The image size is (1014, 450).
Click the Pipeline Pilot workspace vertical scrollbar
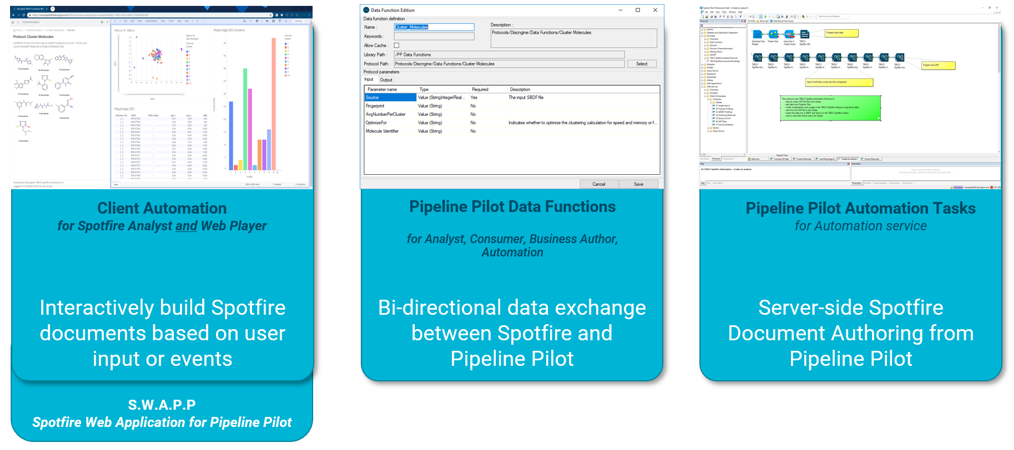[x=999, y=88]
